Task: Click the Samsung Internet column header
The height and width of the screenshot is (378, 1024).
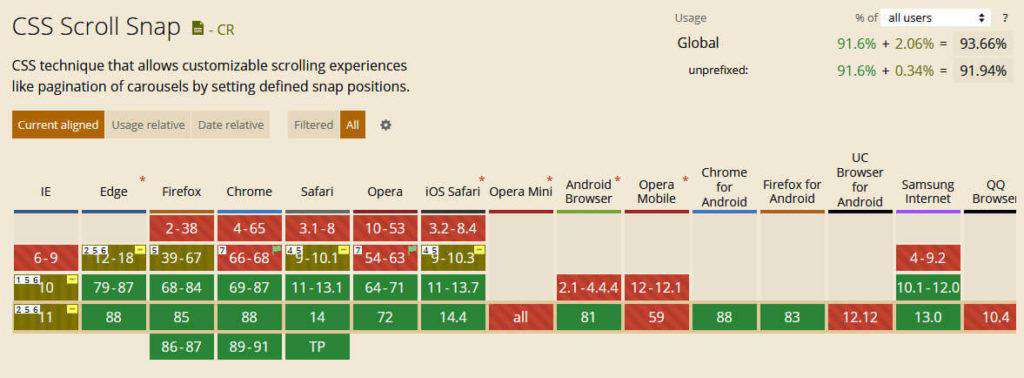Action: click(x=928, y=192)
